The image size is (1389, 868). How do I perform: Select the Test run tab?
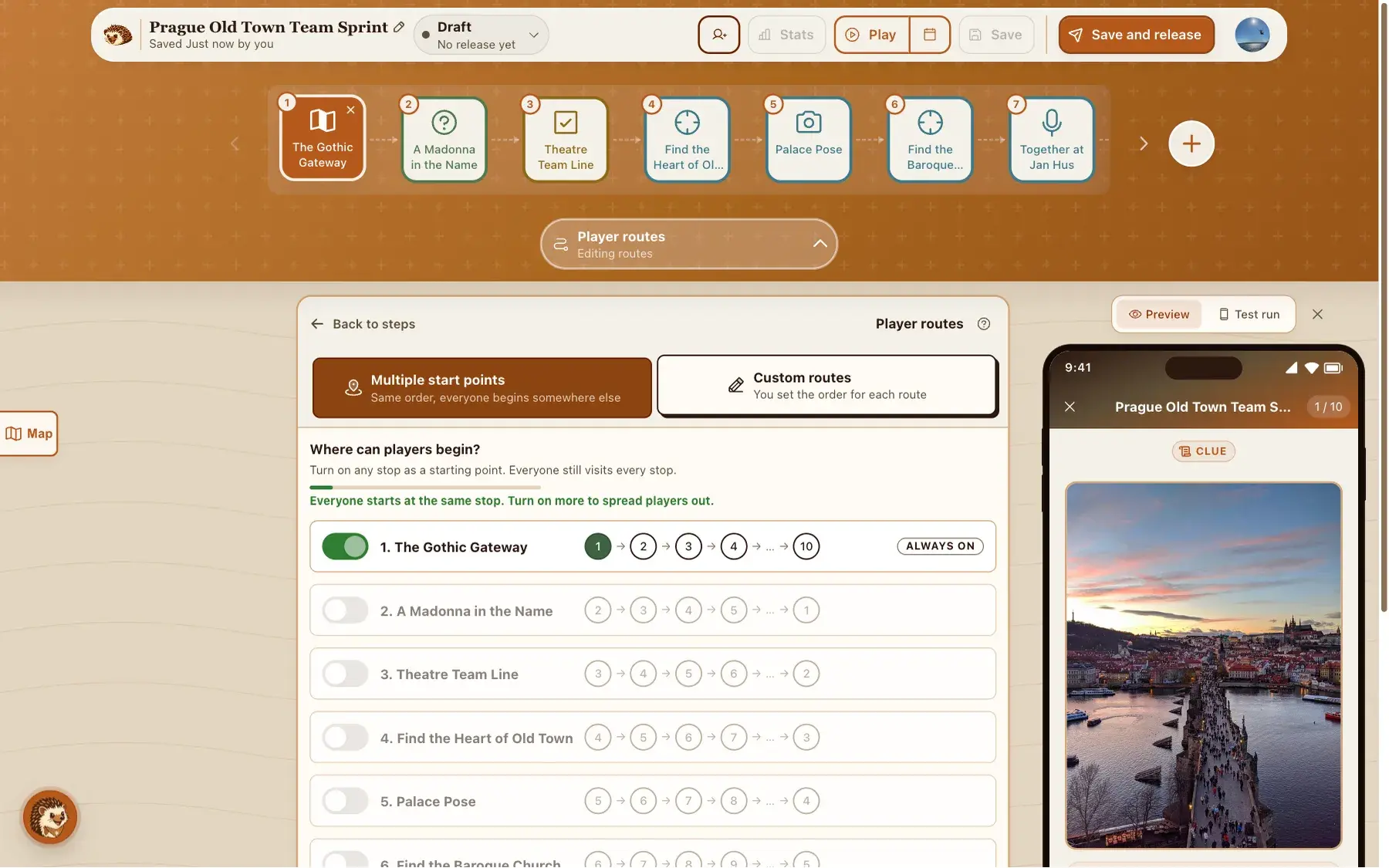pyautogui.click(x=1249, y=314)
